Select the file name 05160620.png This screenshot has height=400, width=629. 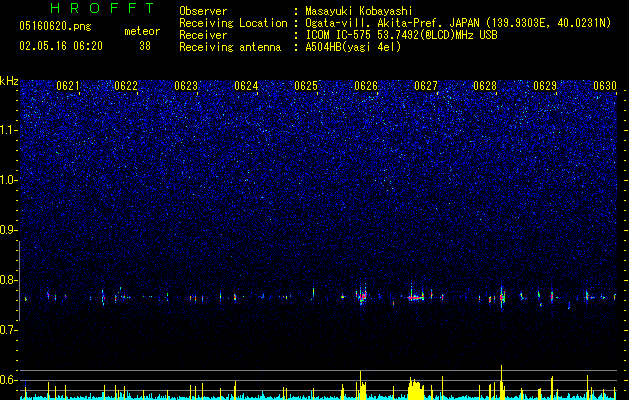(x=55, y=26)
